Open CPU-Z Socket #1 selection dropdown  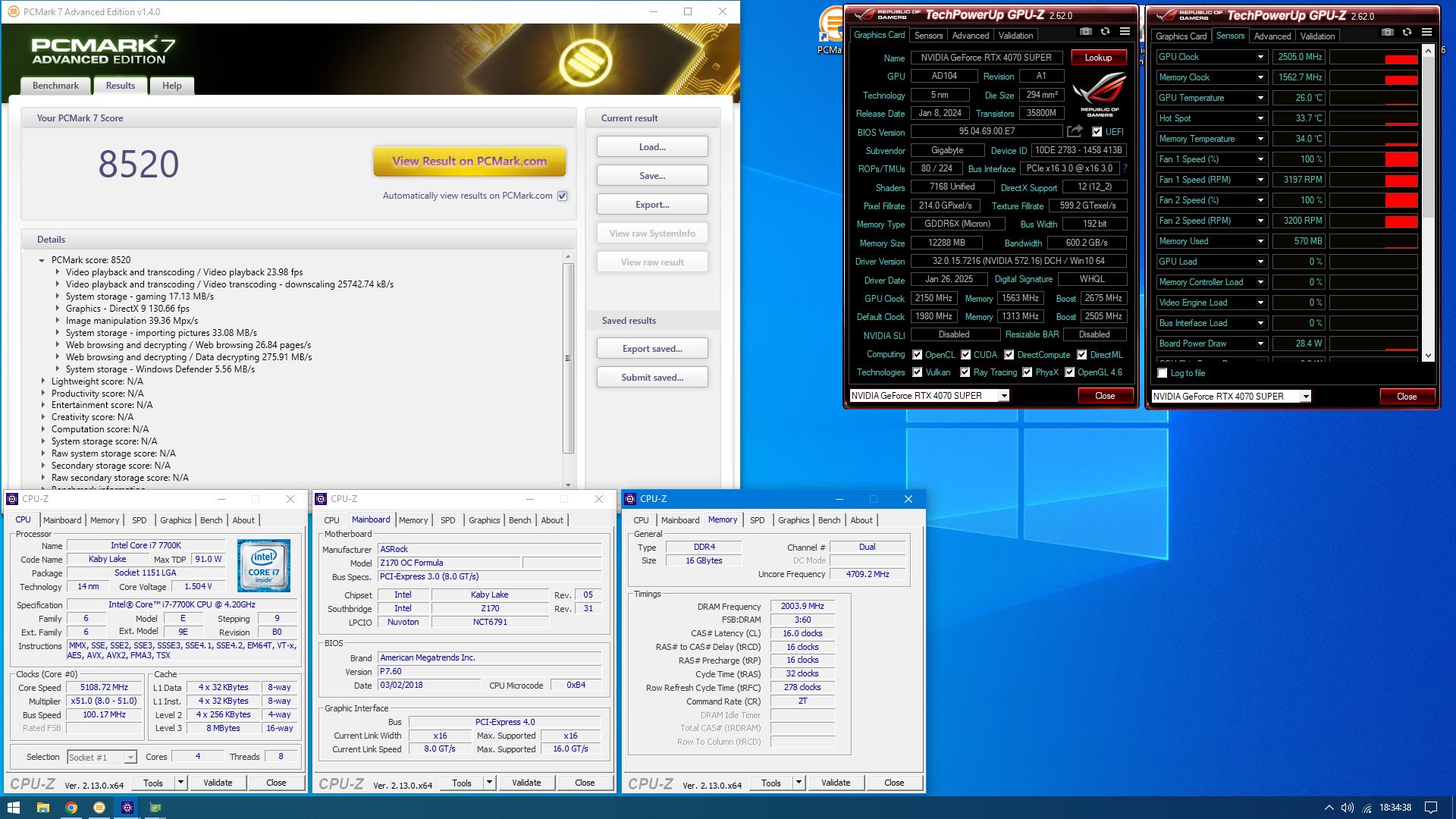point(130,757)
